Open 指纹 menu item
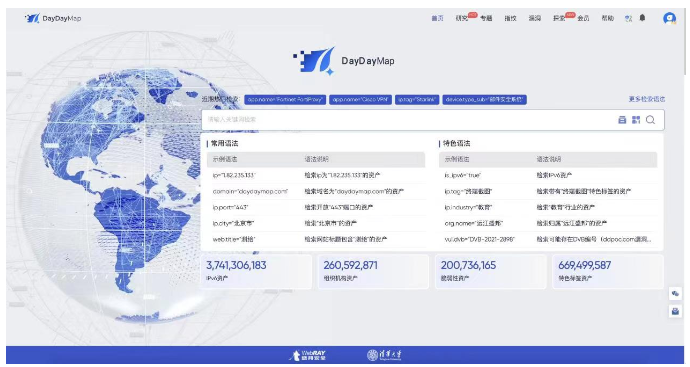This screenshot has width=690, height=367. point(510,18)
